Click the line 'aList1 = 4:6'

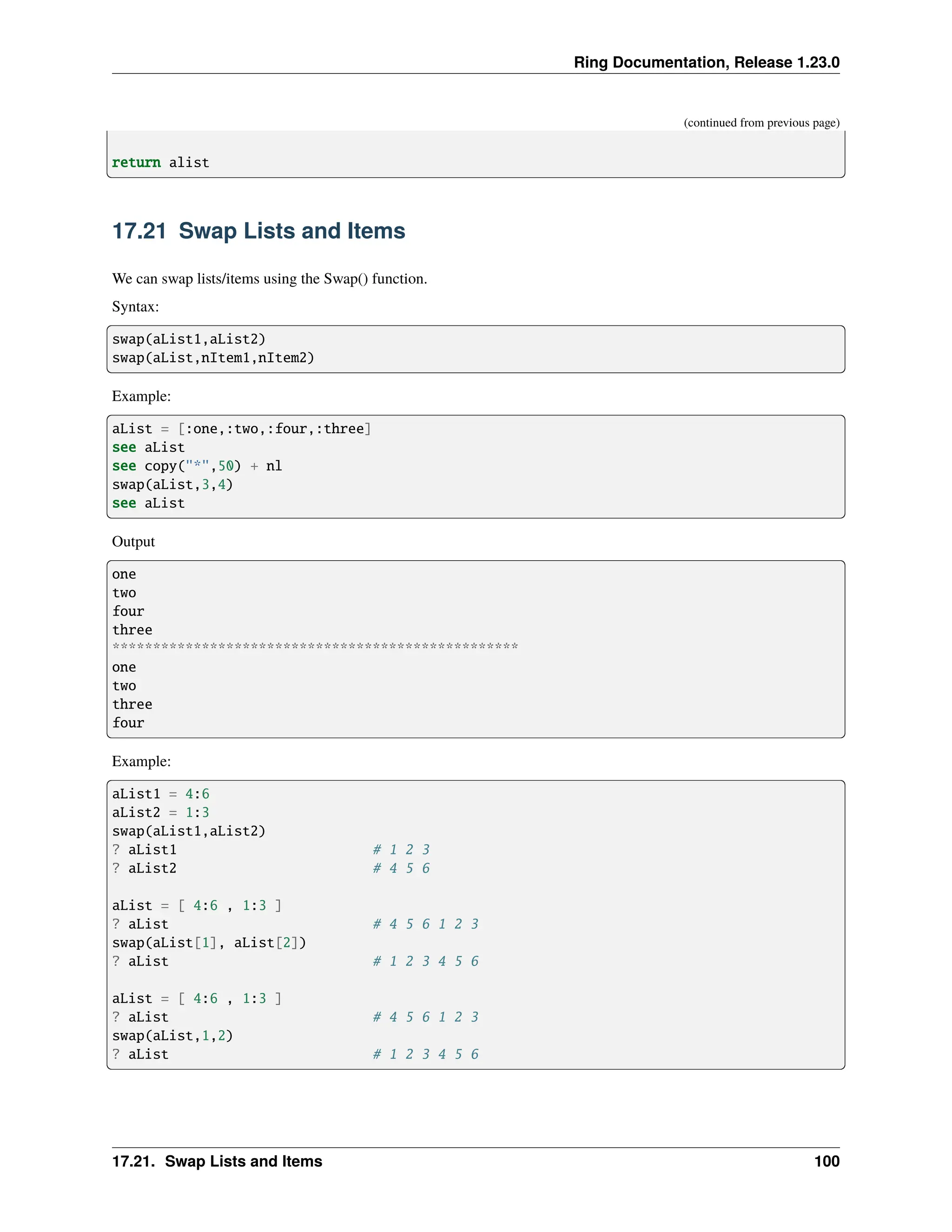pos(161,794)
